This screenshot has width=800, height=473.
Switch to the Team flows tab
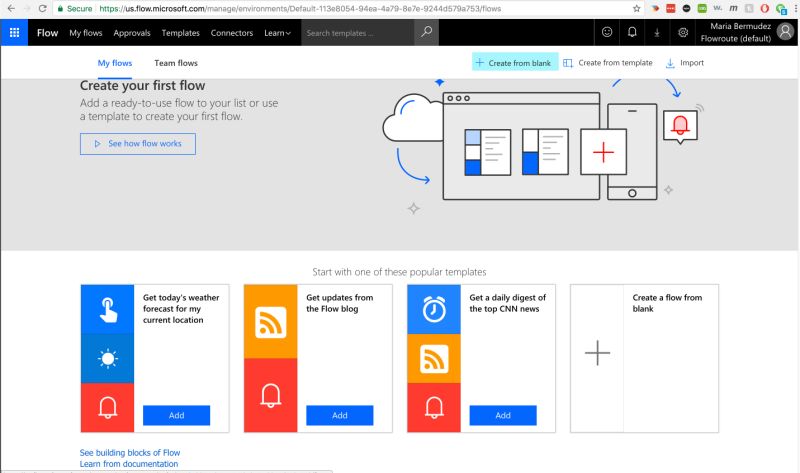[x=176, y=63]
